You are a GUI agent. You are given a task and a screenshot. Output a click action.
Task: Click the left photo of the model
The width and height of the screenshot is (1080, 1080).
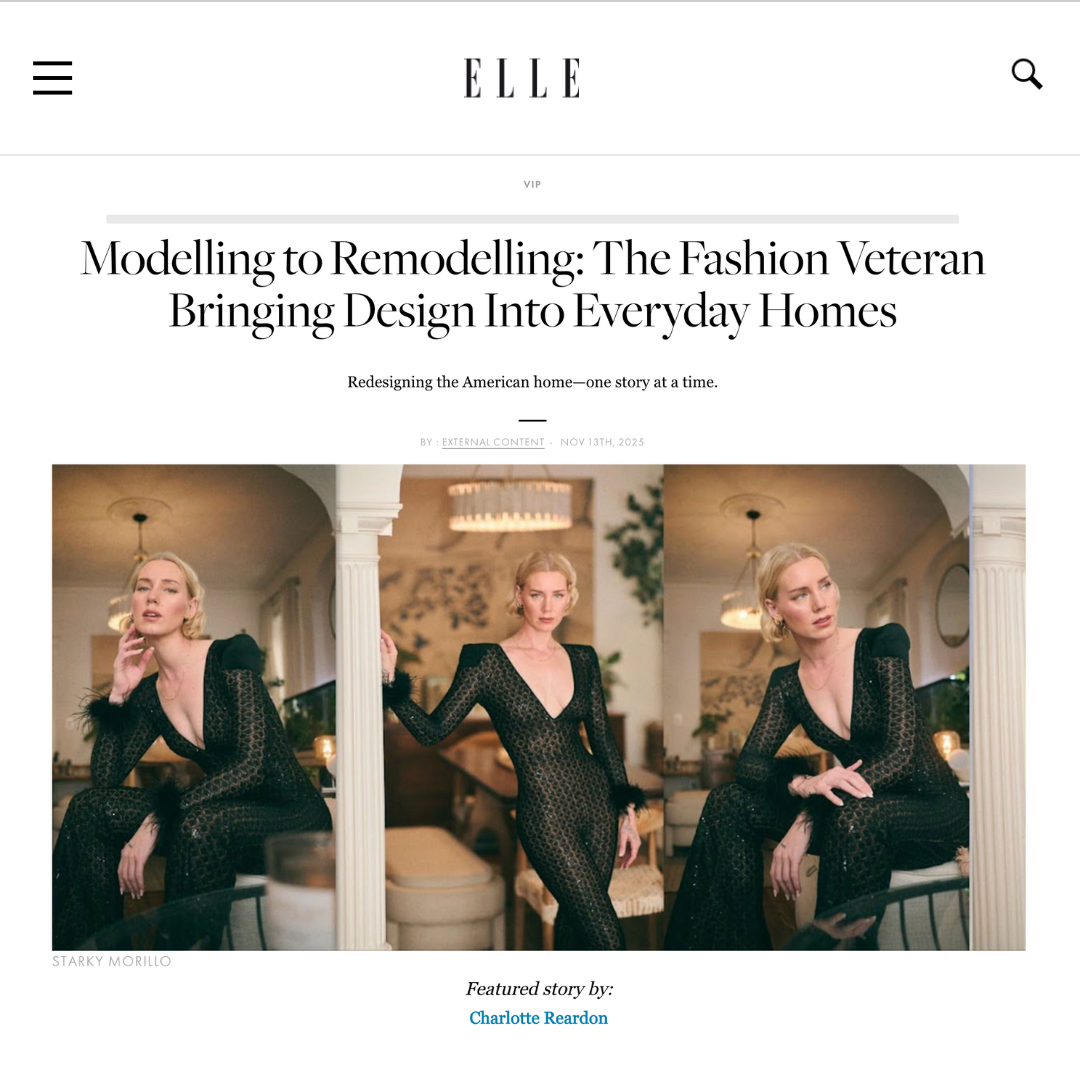pos(194,707)
